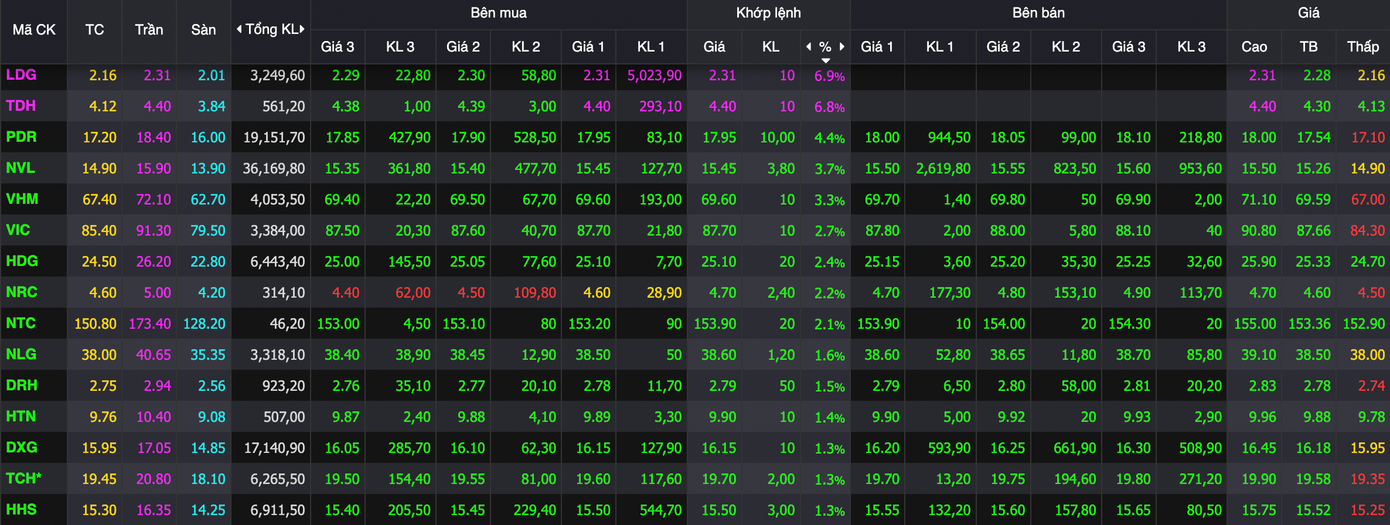This screenshot has width=1390, height=525.
Task: Open stock symbol TCH*
Action: coord(24,478)
